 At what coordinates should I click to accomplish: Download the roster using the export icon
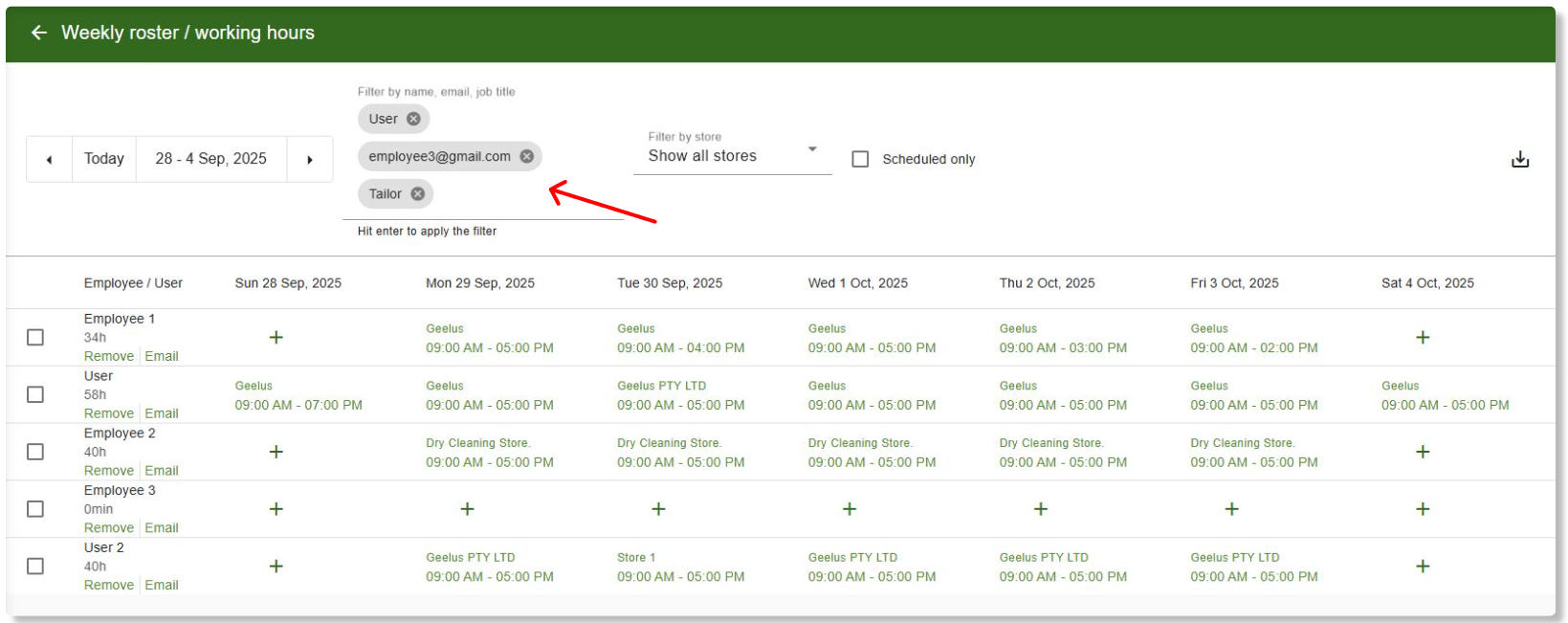(x=1519, y=159)
